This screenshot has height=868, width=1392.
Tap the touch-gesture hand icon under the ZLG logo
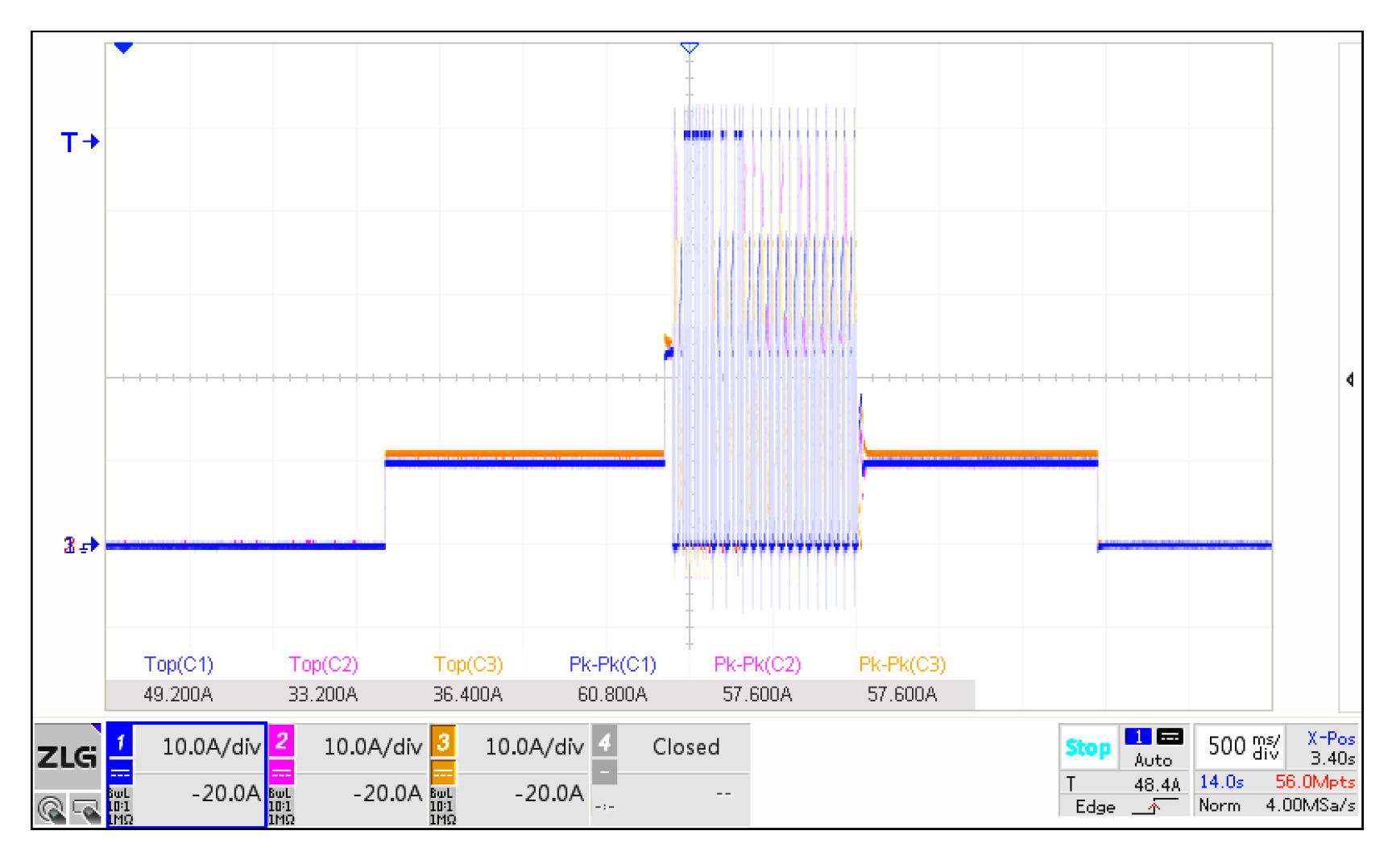click(x=52, y=808)
